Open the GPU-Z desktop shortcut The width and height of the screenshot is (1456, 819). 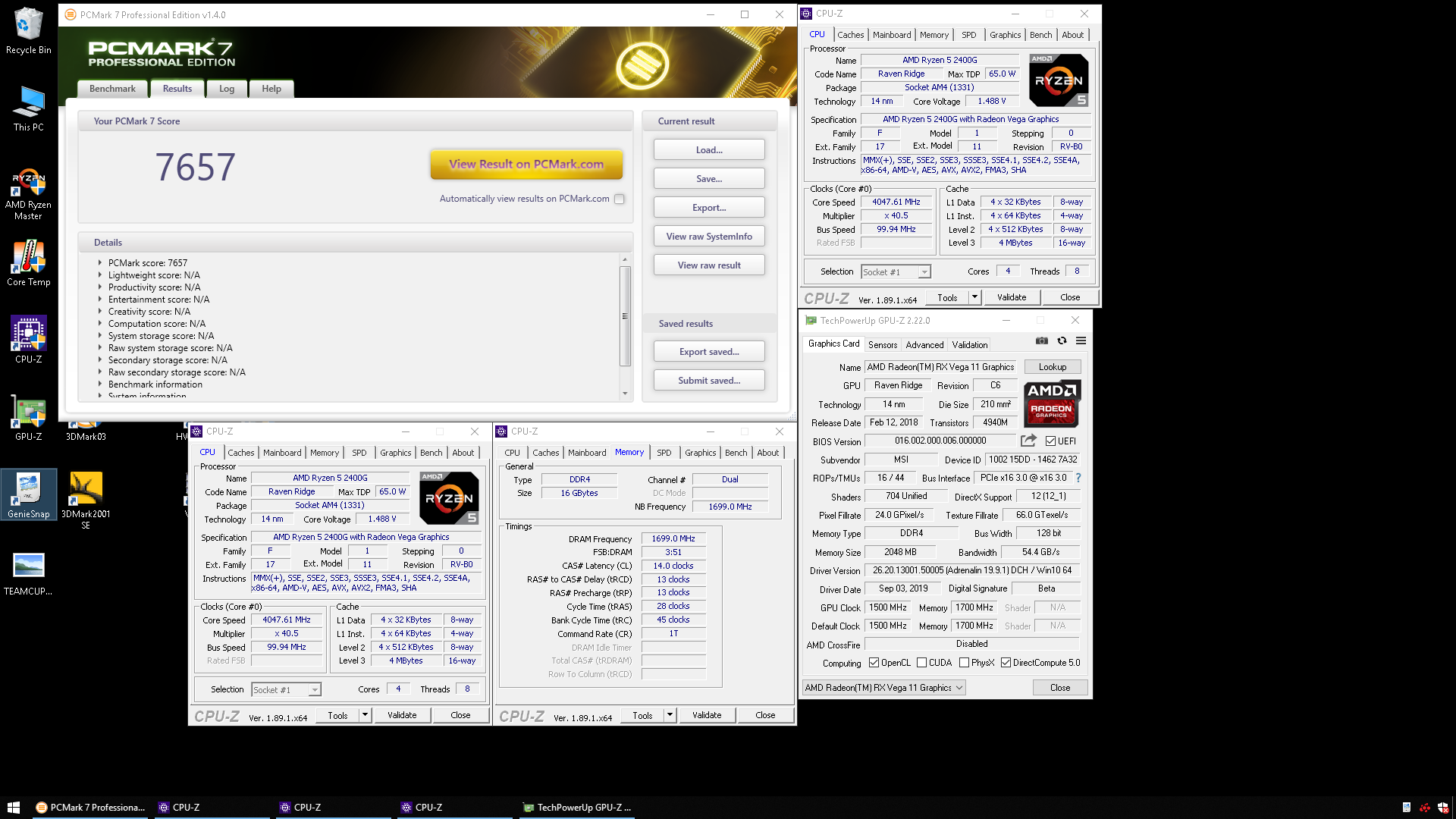28,418
